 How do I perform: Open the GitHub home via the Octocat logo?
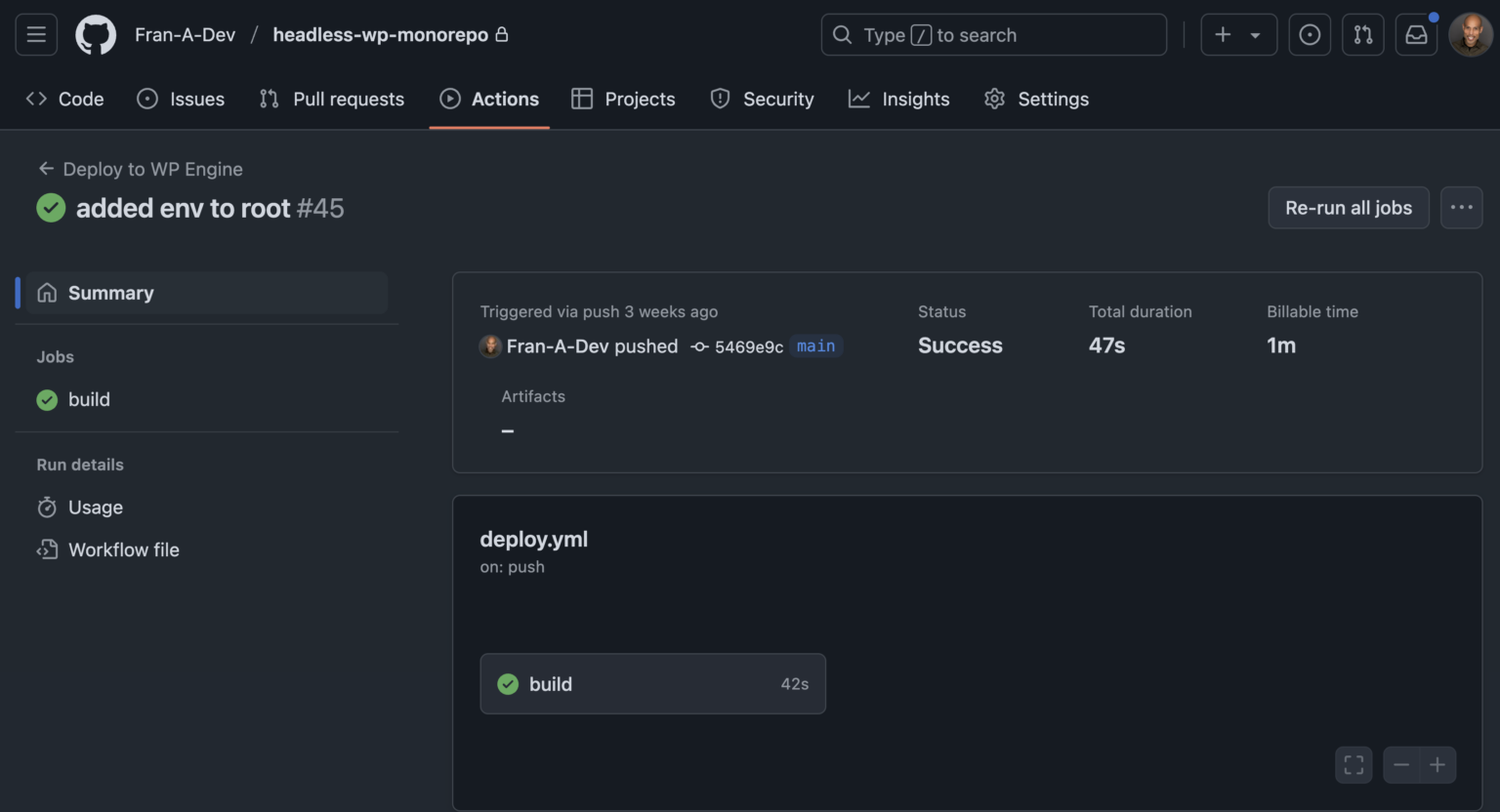tap(95, 34)
